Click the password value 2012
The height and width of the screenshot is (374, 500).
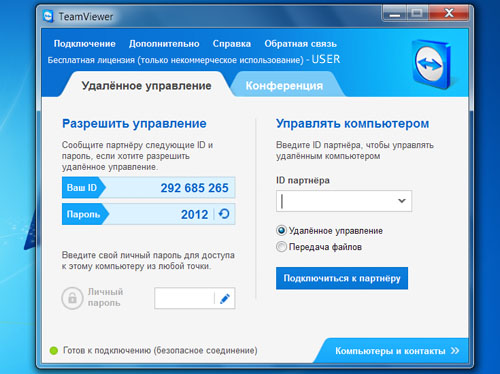pyautogui.click(x=194, y=214)
